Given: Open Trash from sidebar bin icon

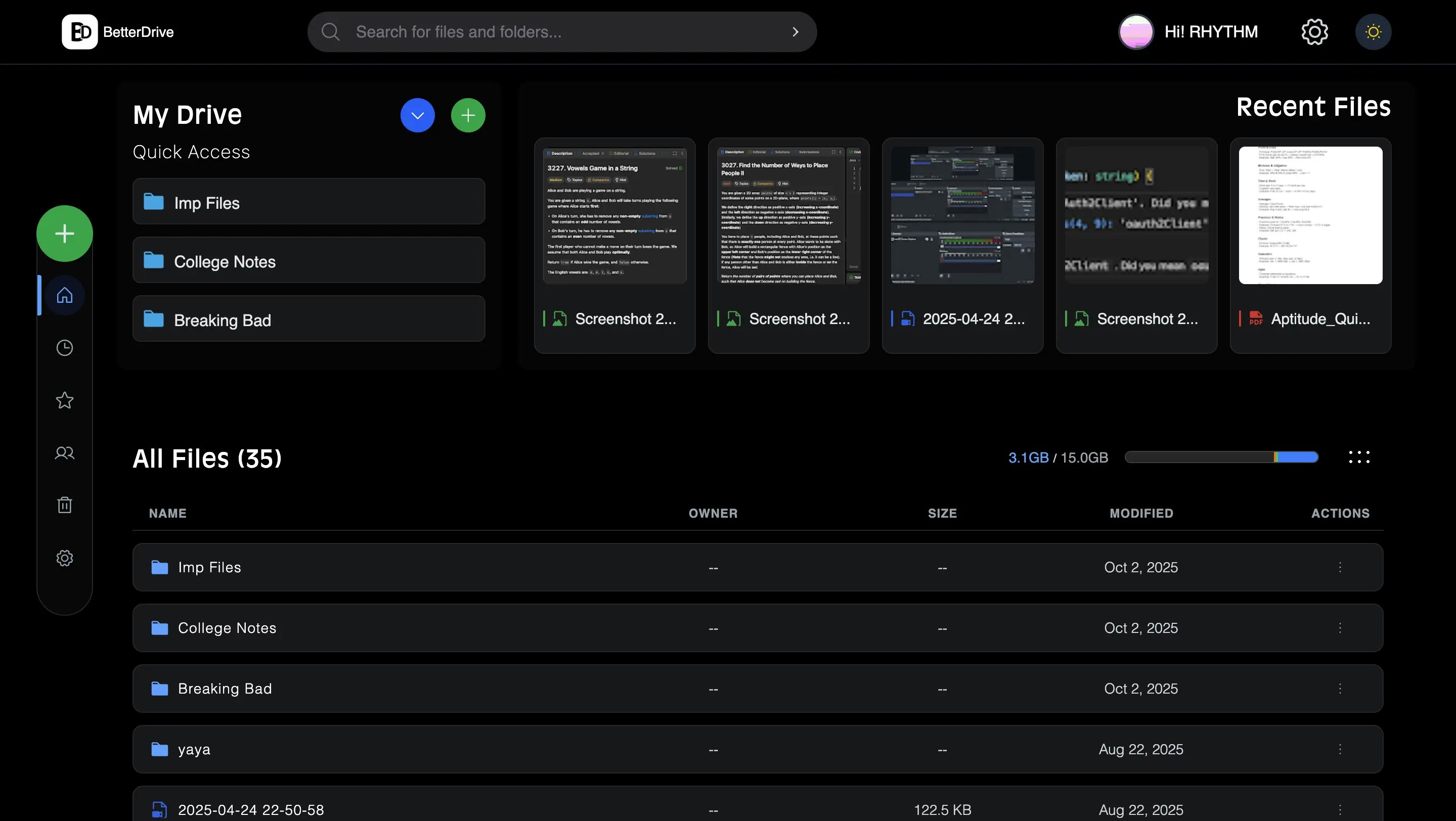Looking at the screenshot, I should (64, 505).
